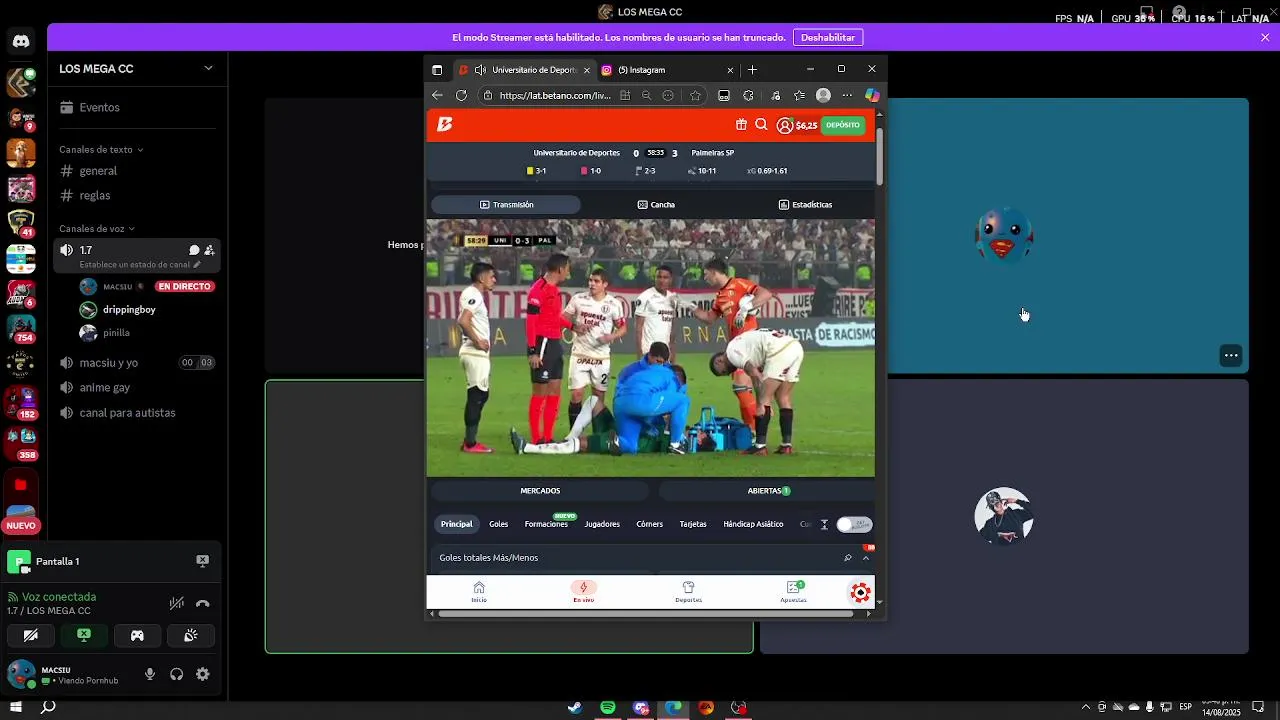This screenshot has width=1280, height=720.
Task: Toggle Betano switch beside market tabs
Action: pos(854,524)
